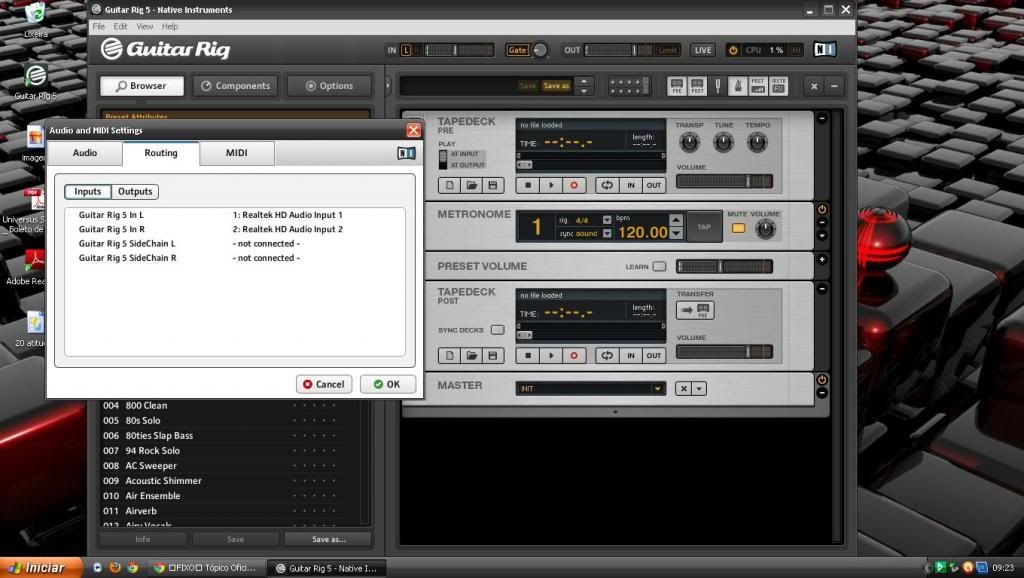Image resolution: width=1024 pixels, height=578 pixels.
Task: Select the Outputs routing tab
Action: click(x=135, y=191)
